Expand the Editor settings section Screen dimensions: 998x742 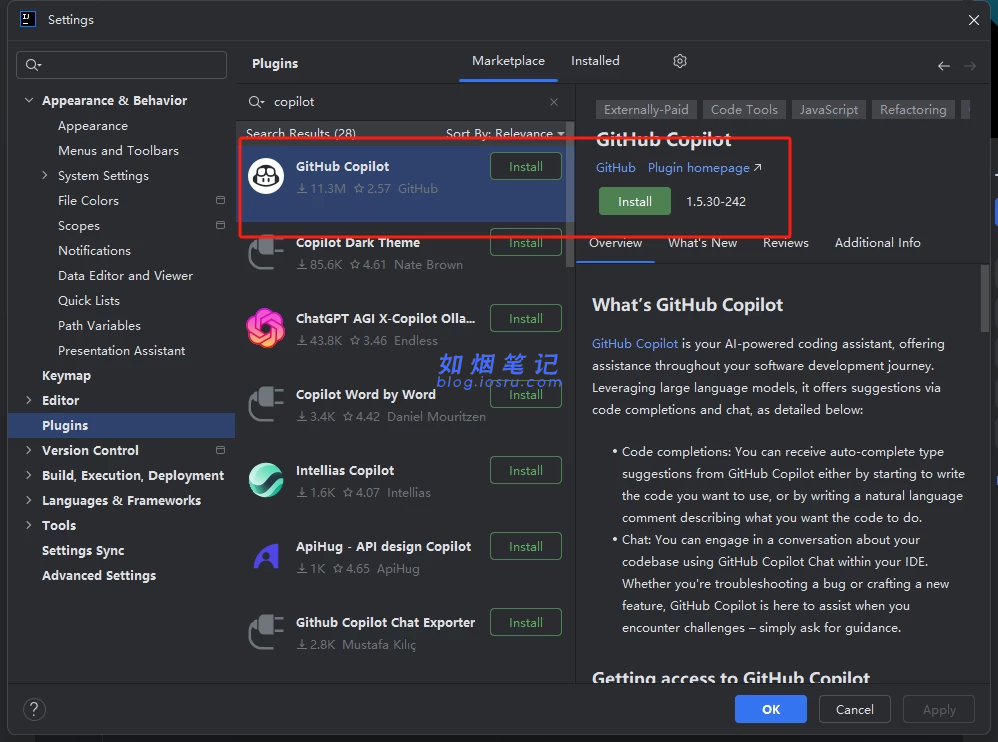29,400
